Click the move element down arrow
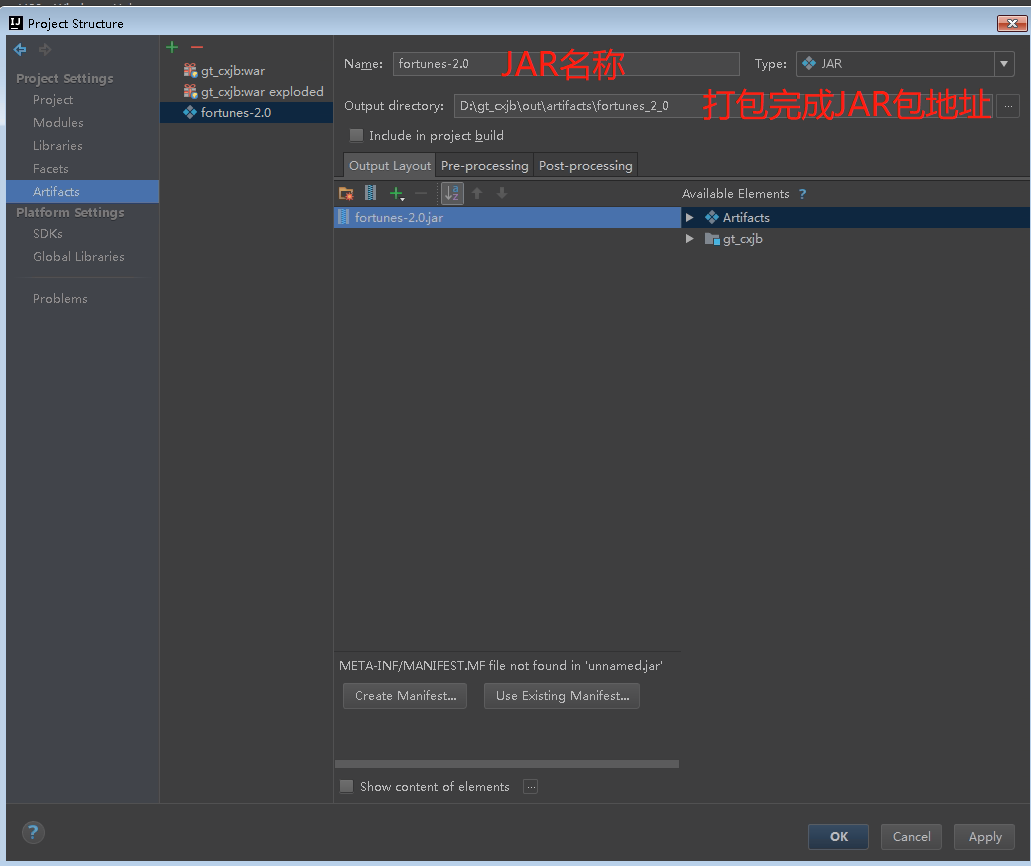The height and width of the screenshot is (866, 1031). [502, 193]
